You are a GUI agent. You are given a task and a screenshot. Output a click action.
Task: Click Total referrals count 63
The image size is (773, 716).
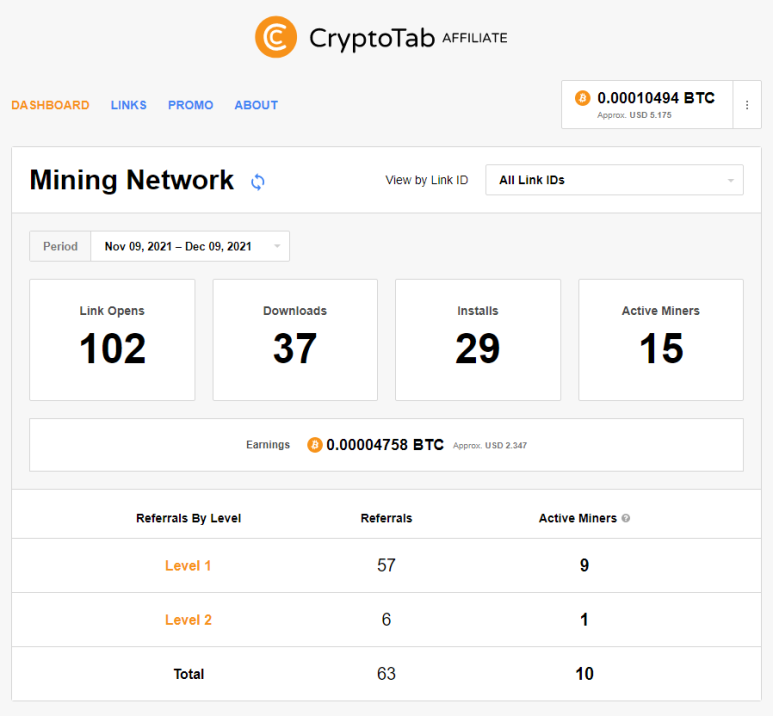(x=386, y=674)
